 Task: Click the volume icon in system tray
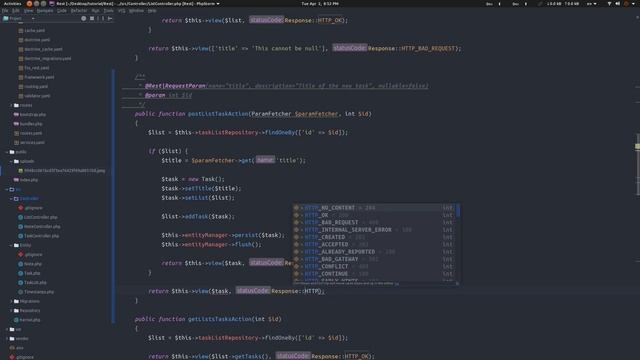tap(618, 3)
